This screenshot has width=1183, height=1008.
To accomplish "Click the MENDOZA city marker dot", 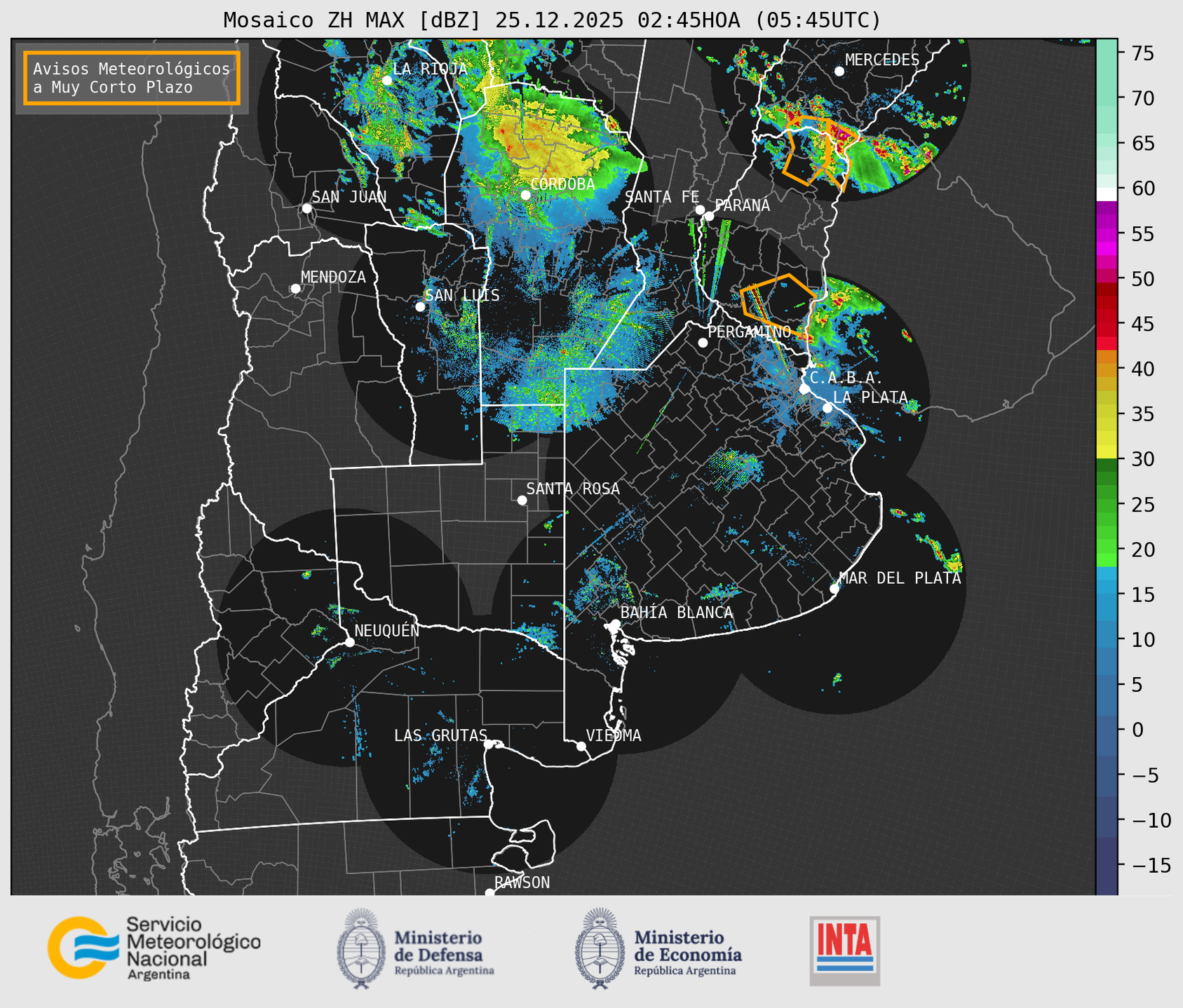I will click(296, 289).
